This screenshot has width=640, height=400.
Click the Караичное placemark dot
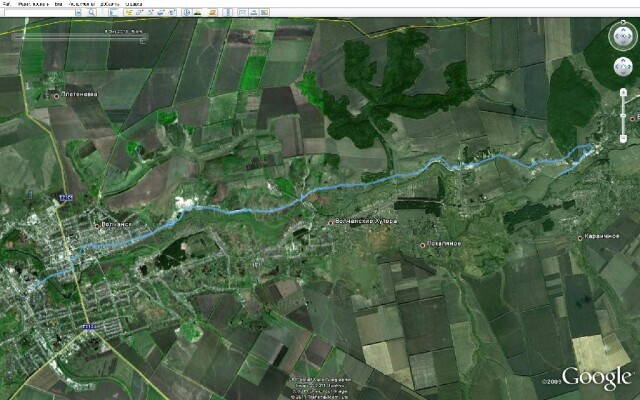[580, 238]
